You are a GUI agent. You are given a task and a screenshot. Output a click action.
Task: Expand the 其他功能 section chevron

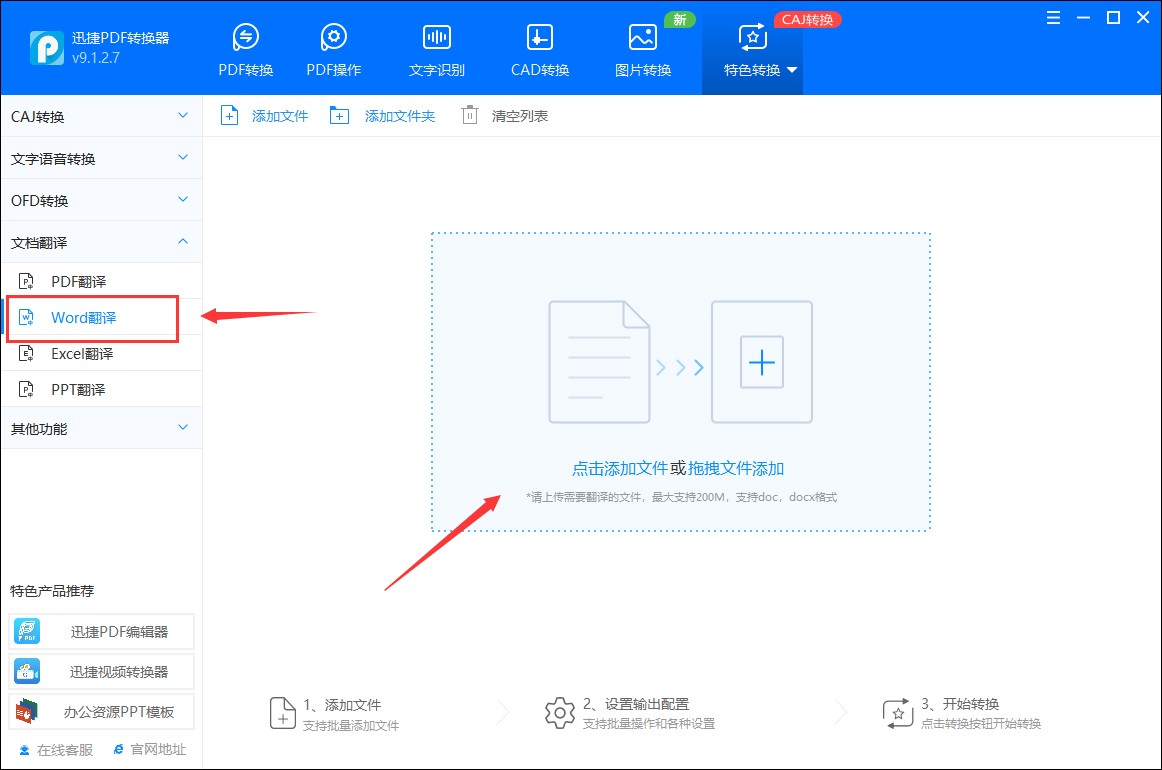pos(183,428)
